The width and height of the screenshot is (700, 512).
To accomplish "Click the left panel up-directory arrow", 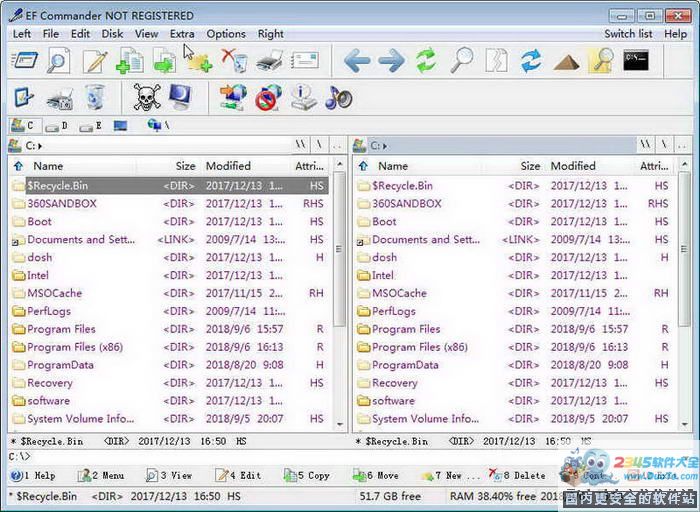I will coord(18,166).
